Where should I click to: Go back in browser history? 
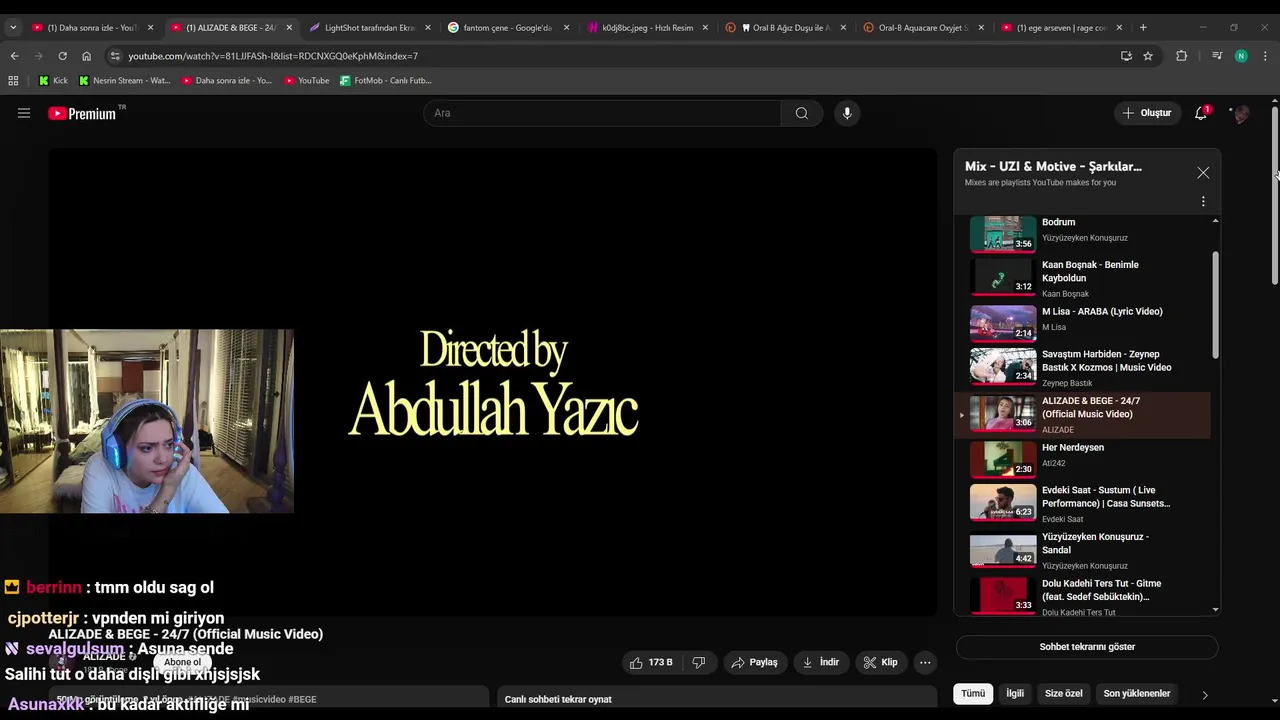point(14,56)
